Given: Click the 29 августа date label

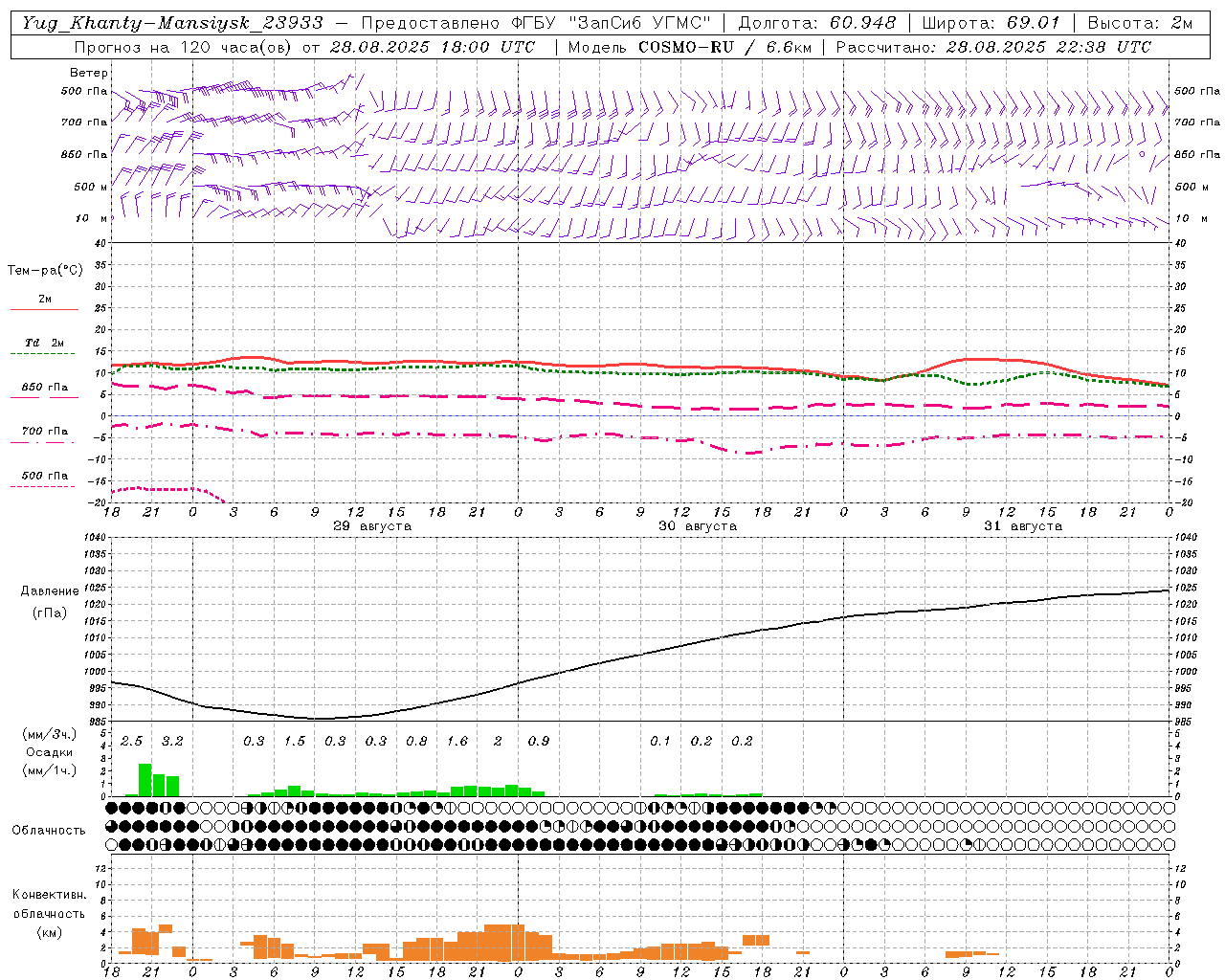Looking at the screenshot, I should tap(372, 526).
